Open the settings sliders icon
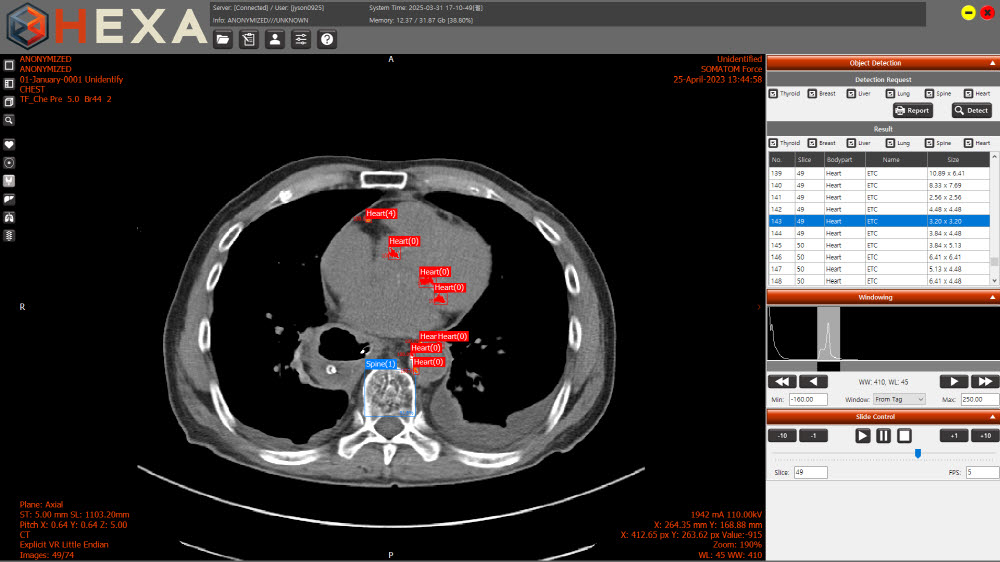 (x=300, y=39)
